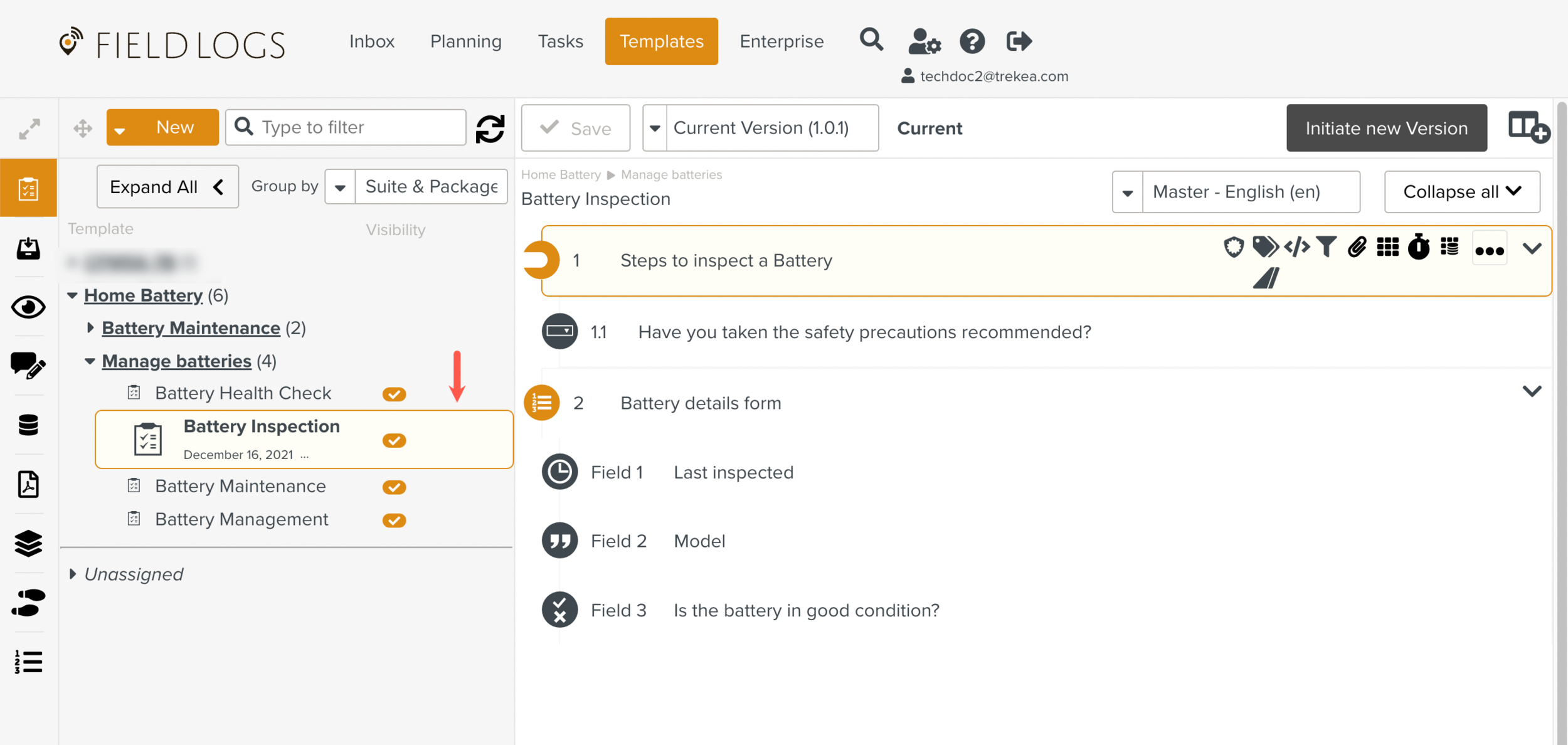Click the paperclip attachment icon

(1357, 247)
